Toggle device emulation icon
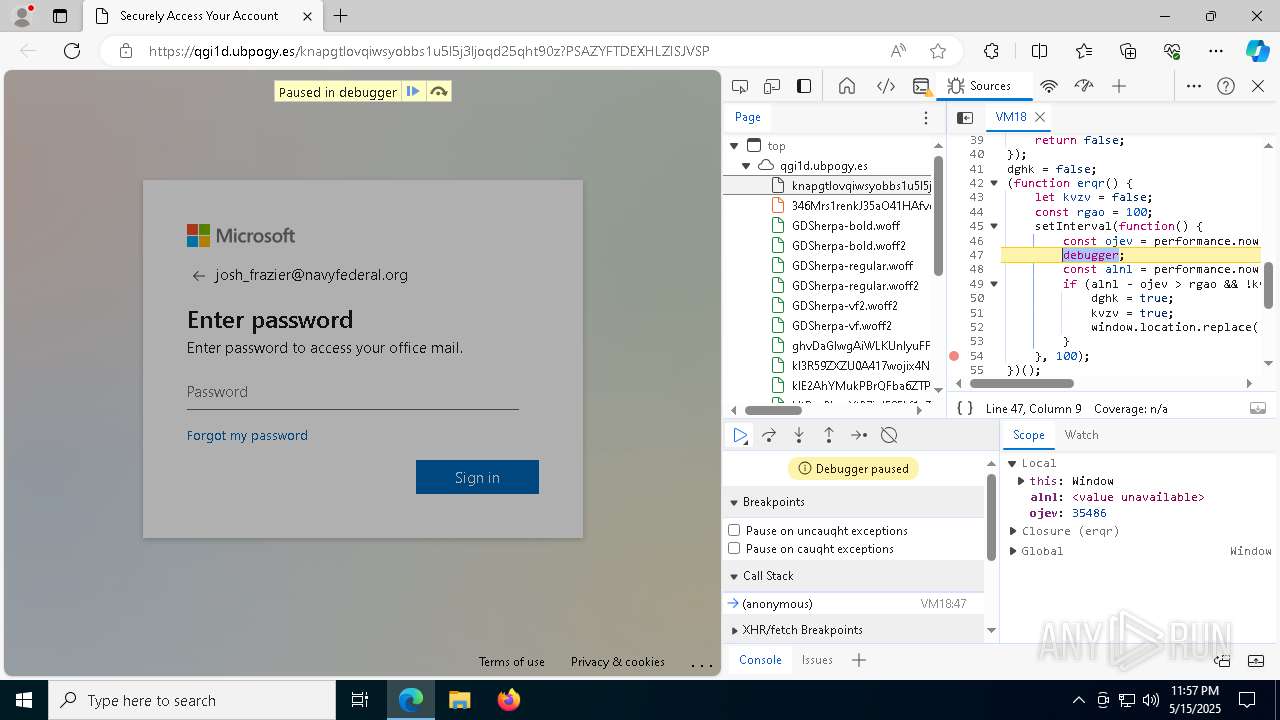 pos(772,86)
